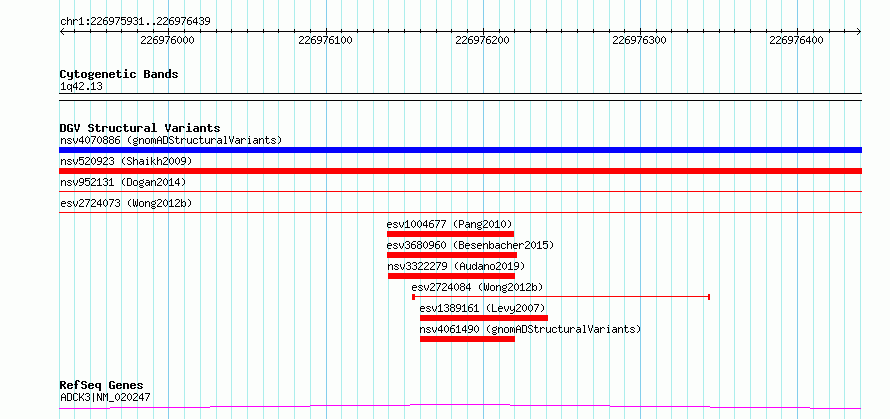The image size is (890, 419).
Task: Open variant label nsv952131 (Dogan2014)
Action: pos(123,182)
